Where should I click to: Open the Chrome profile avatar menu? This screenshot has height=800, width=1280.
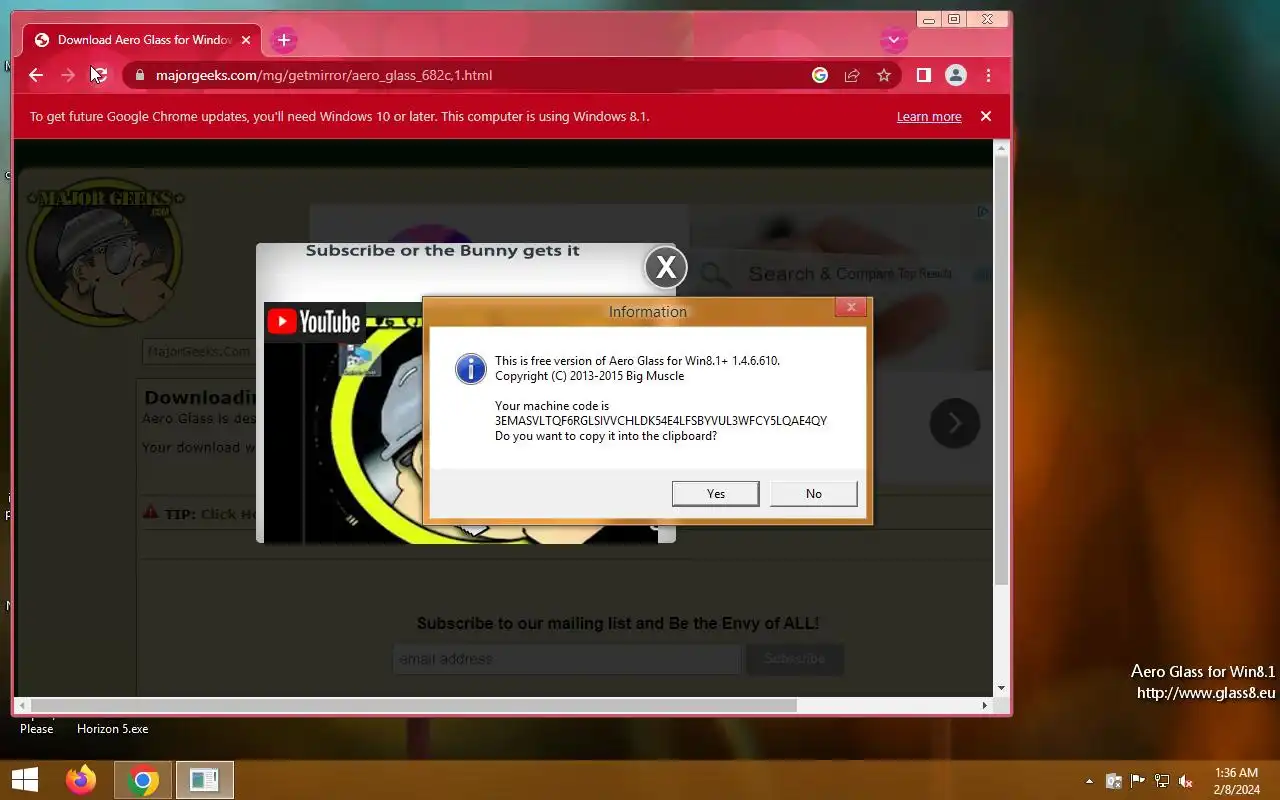[956, 75]
